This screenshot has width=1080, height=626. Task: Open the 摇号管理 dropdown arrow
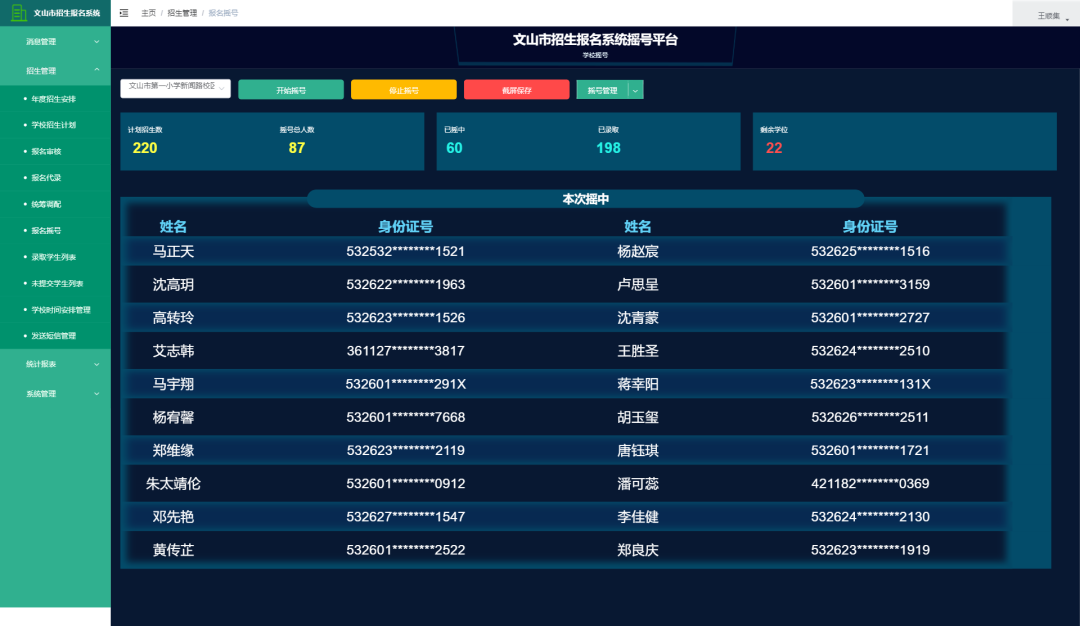[634, 89]
